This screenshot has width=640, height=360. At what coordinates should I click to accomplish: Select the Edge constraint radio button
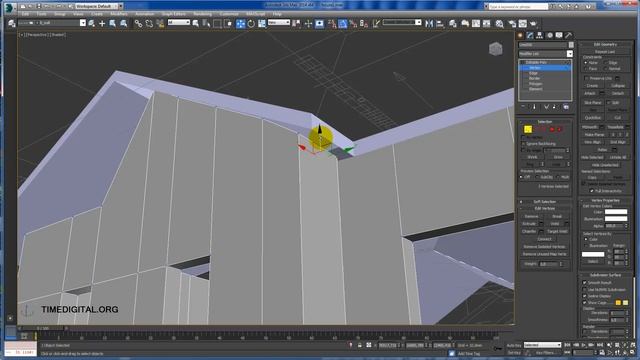[x=606, y=63]
